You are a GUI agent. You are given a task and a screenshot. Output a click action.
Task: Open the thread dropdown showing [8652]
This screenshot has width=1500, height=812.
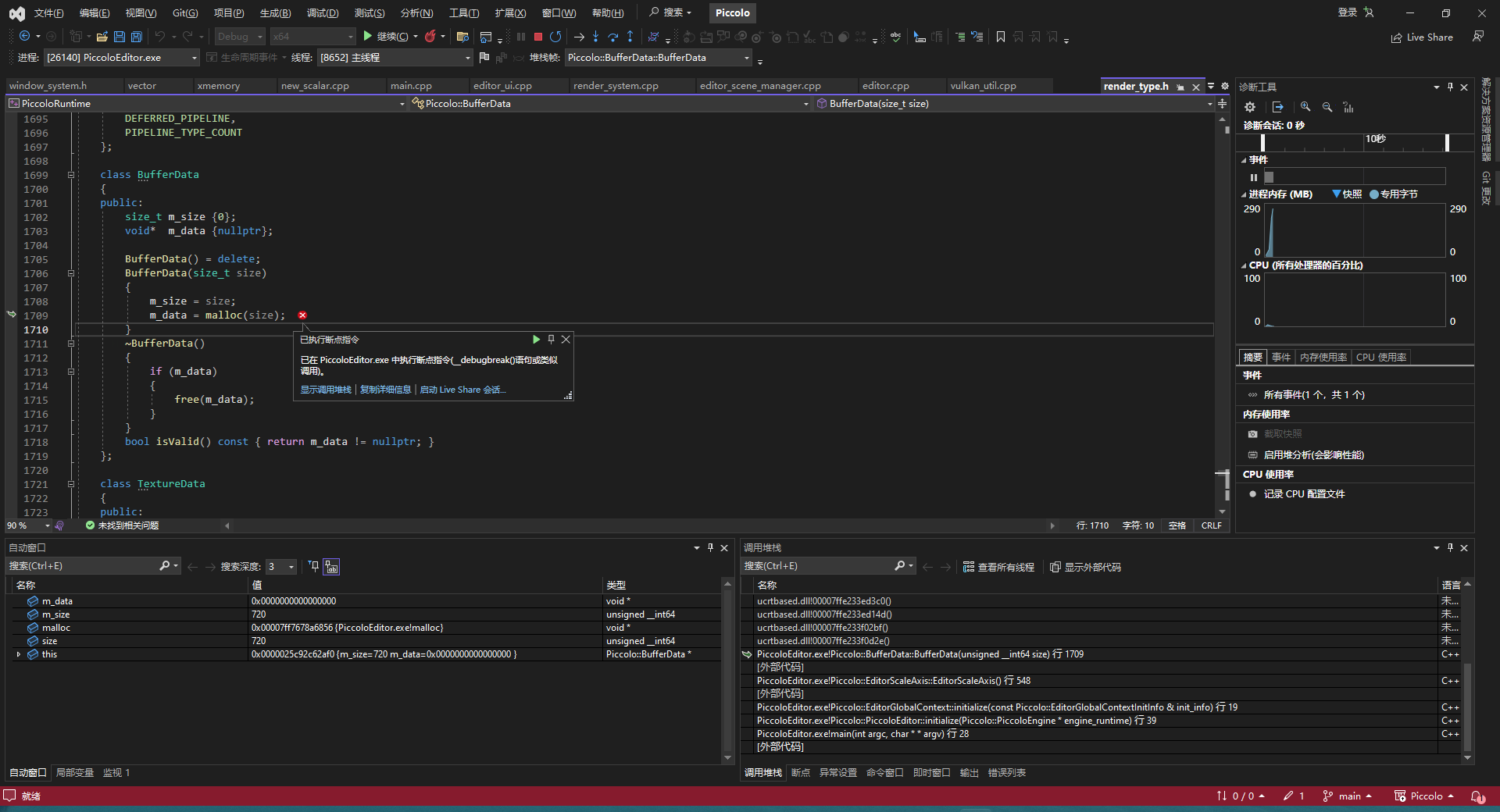[x=395, y=58]
